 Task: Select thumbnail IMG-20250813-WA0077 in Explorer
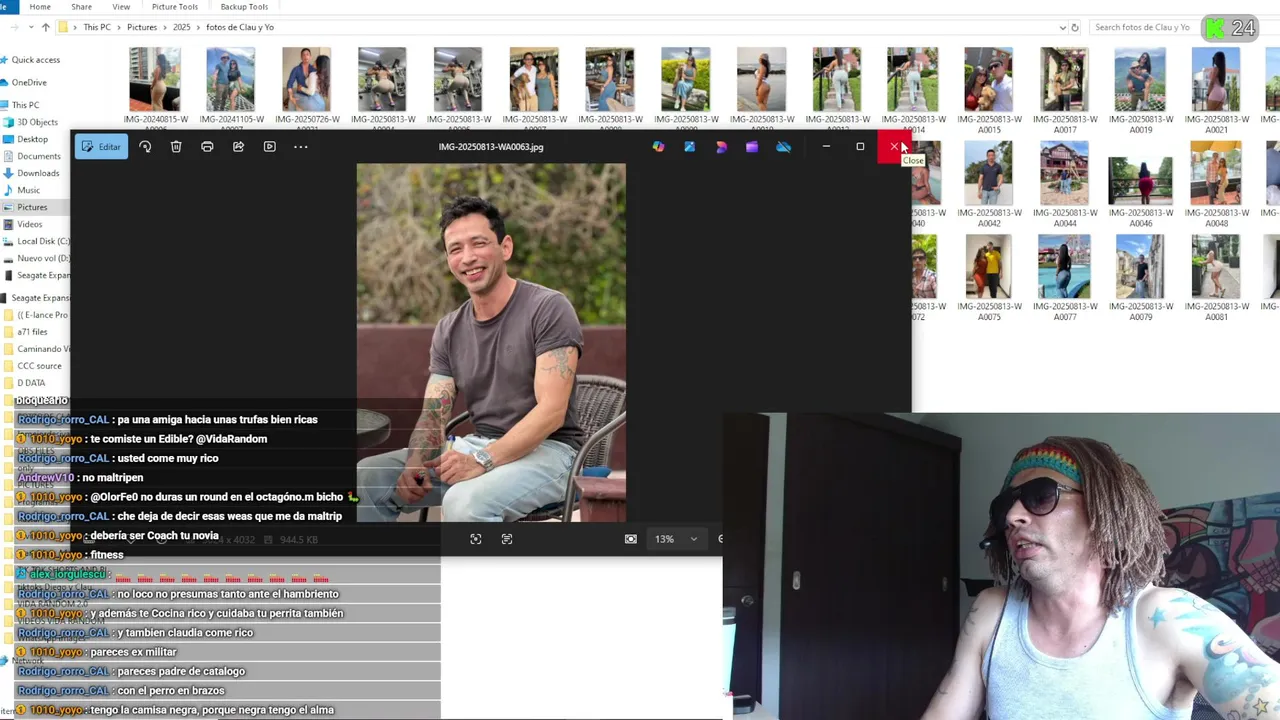coord(1065,267)
